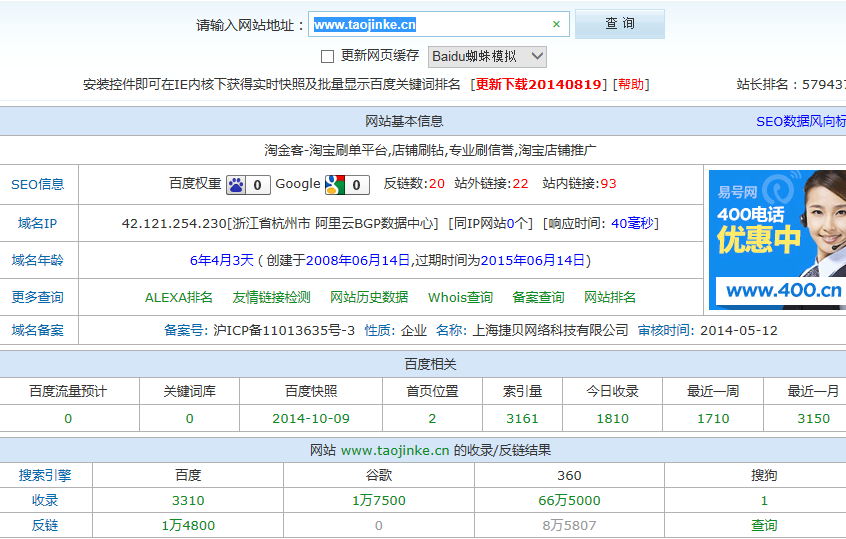
Task: Click creation date 2008年06月14日
Action: [x=358, y=261]
